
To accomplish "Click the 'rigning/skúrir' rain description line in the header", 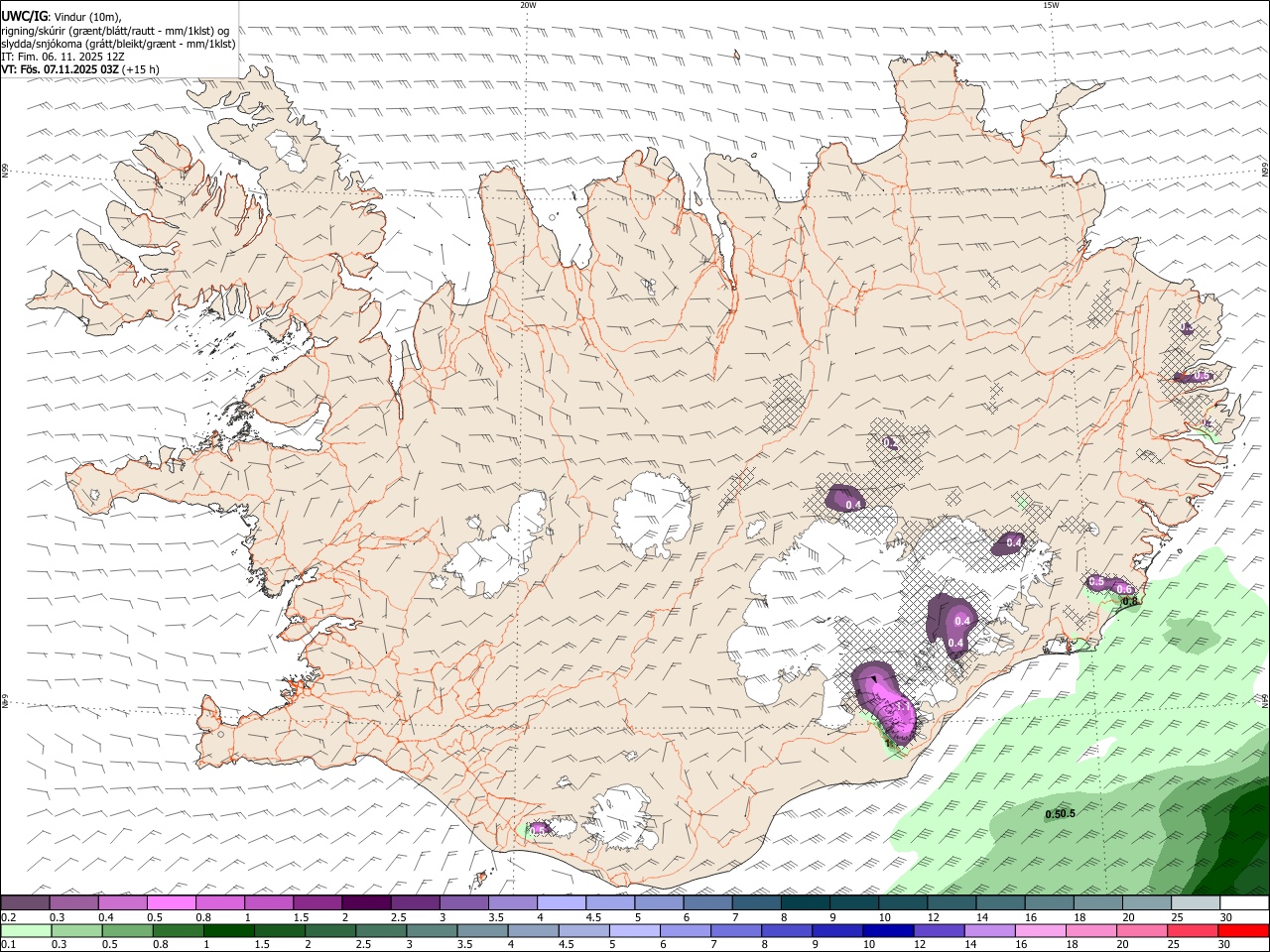I will tap(115, 30).
